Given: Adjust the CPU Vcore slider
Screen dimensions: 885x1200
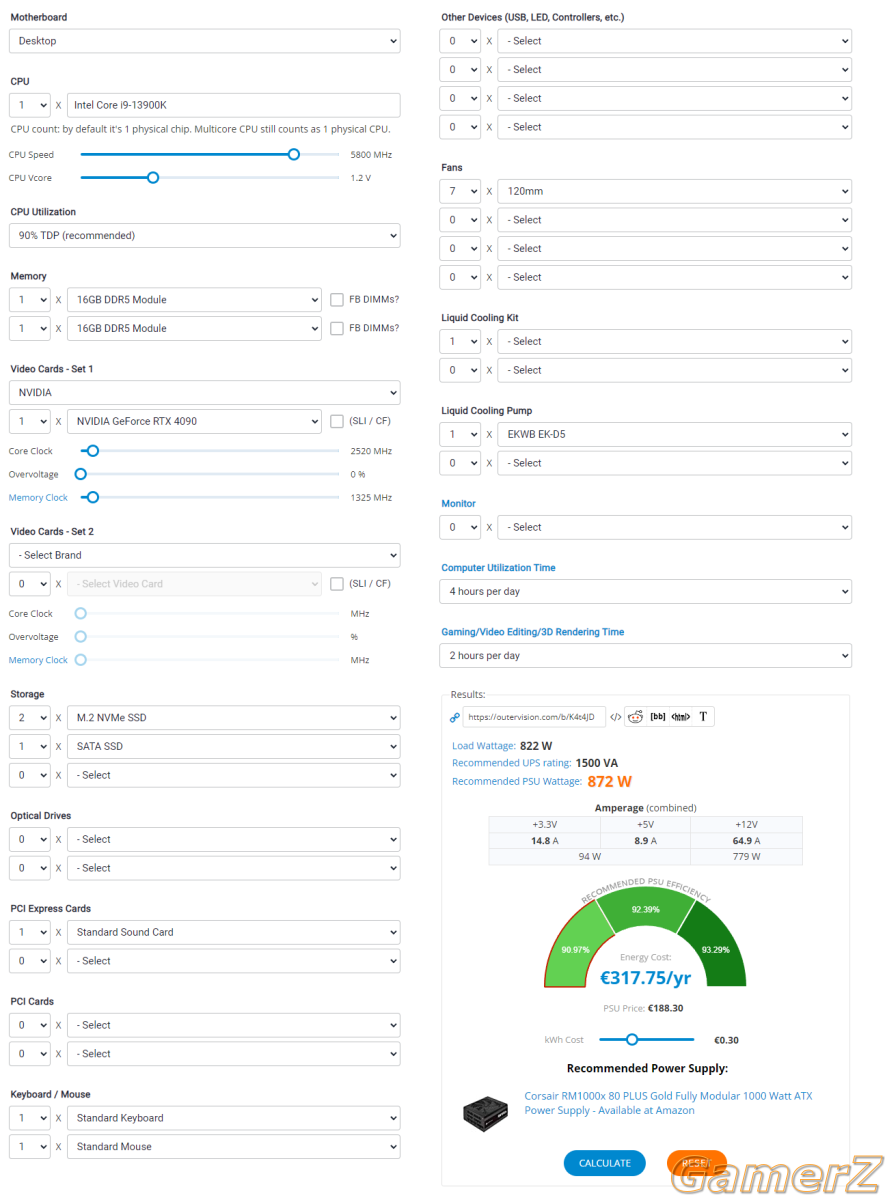Looking at the screenshot, I should click(153, 178).
